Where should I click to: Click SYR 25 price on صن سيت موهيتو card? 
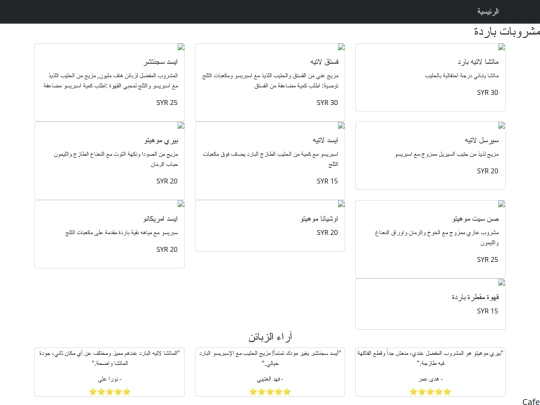[x=487, y=260]
